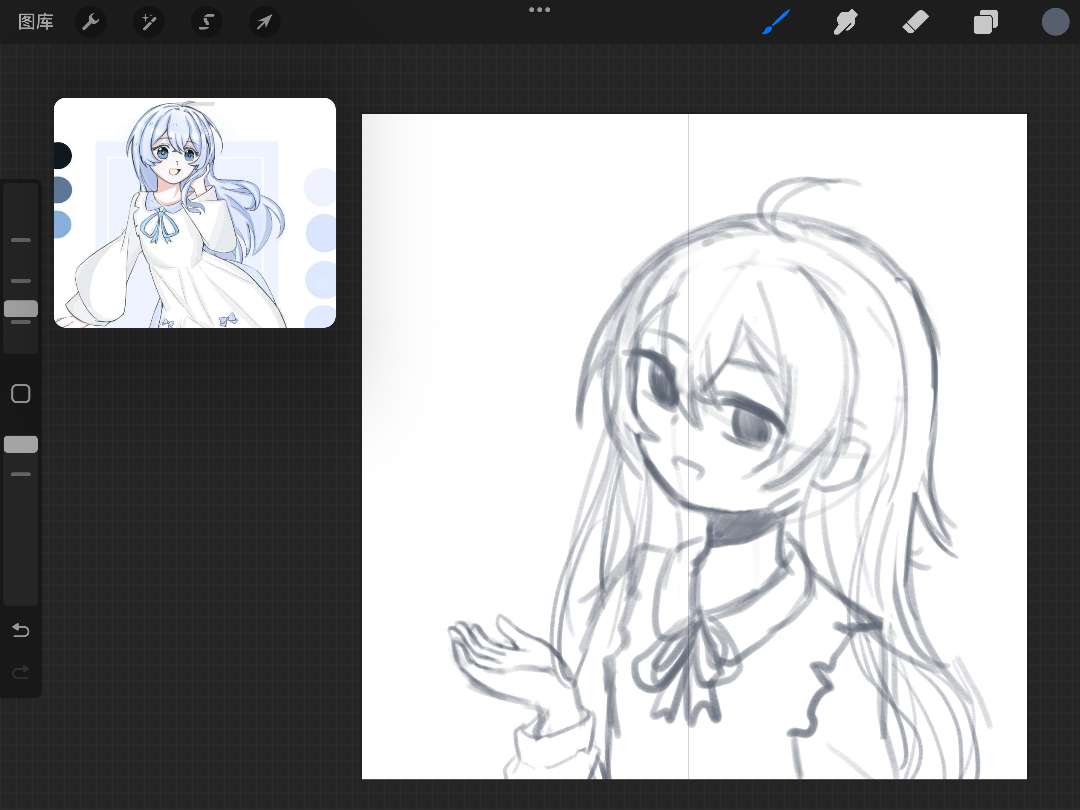Image resolution: width=1080 pixels, height=810 pixels.
Task: Tap the three-dot menu at top center
Action: [x=540, y=10]
